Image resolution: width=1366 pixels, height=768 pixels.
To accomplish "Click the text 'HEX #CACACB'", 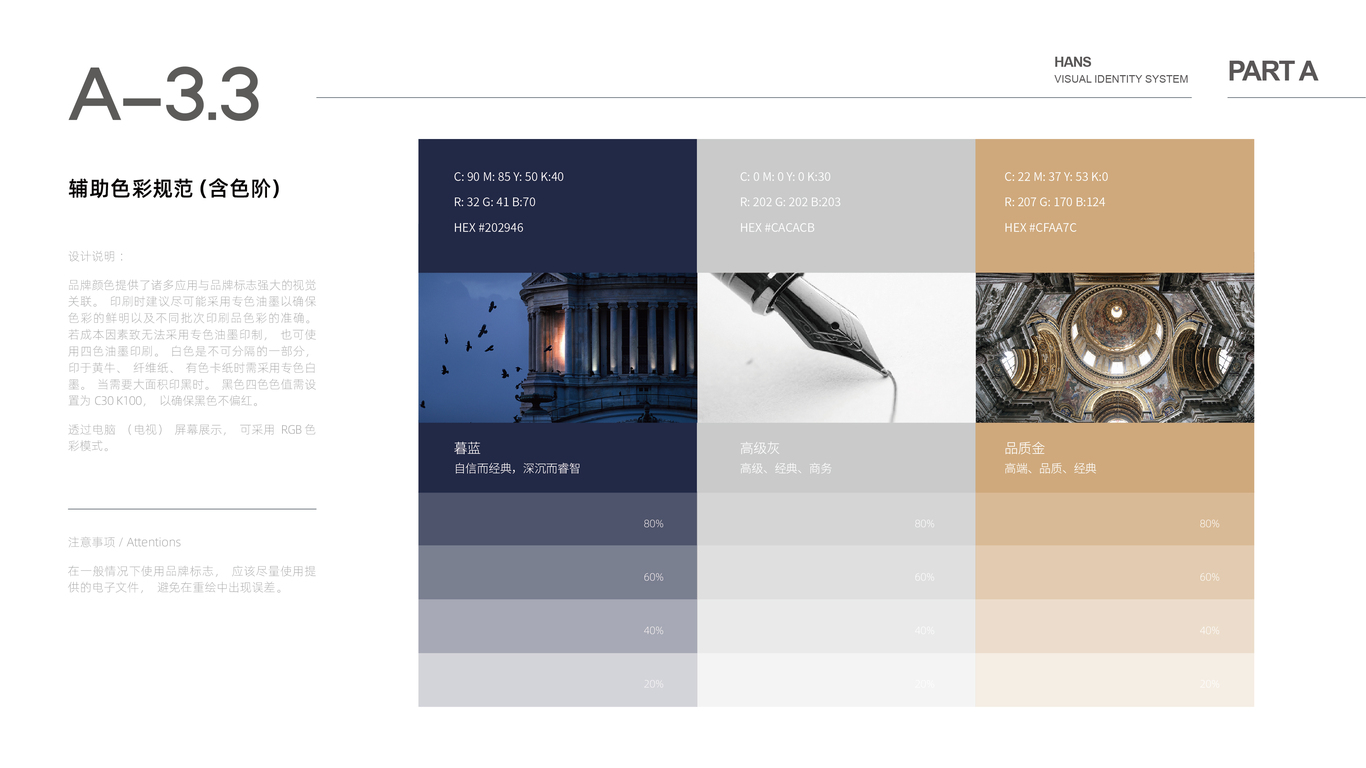I will 777,228.
